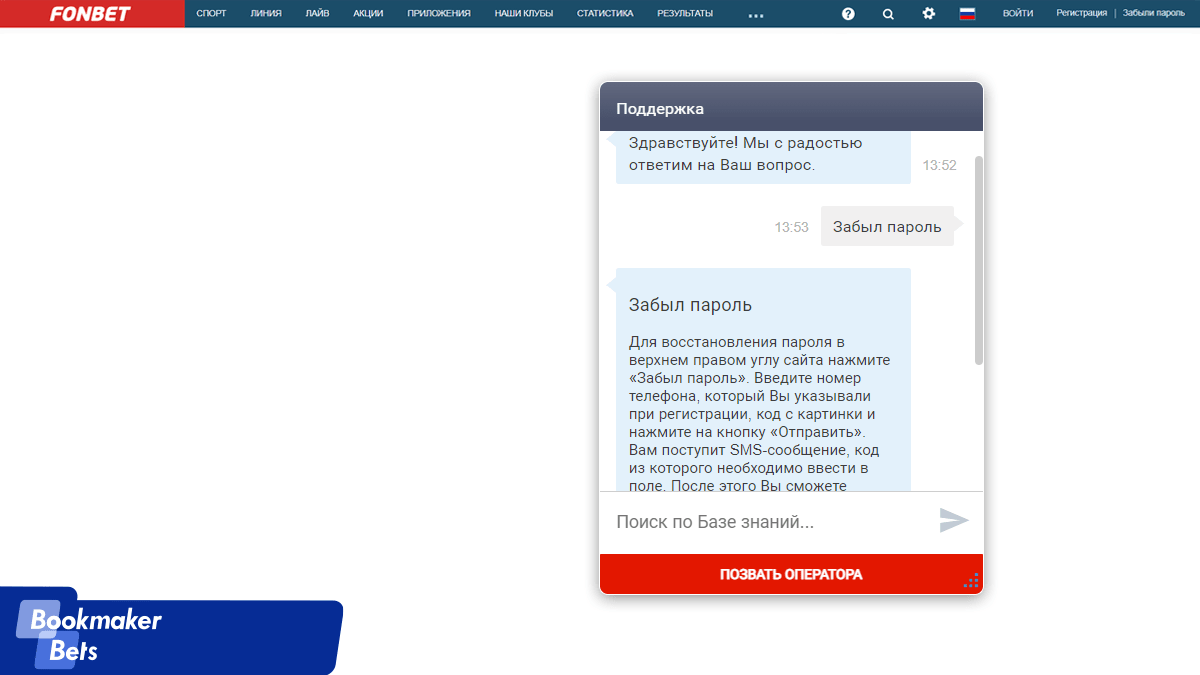Screen dimensions: 1200x675
Task: Click the send message arrow icon
Action: [x=954, y=521]
